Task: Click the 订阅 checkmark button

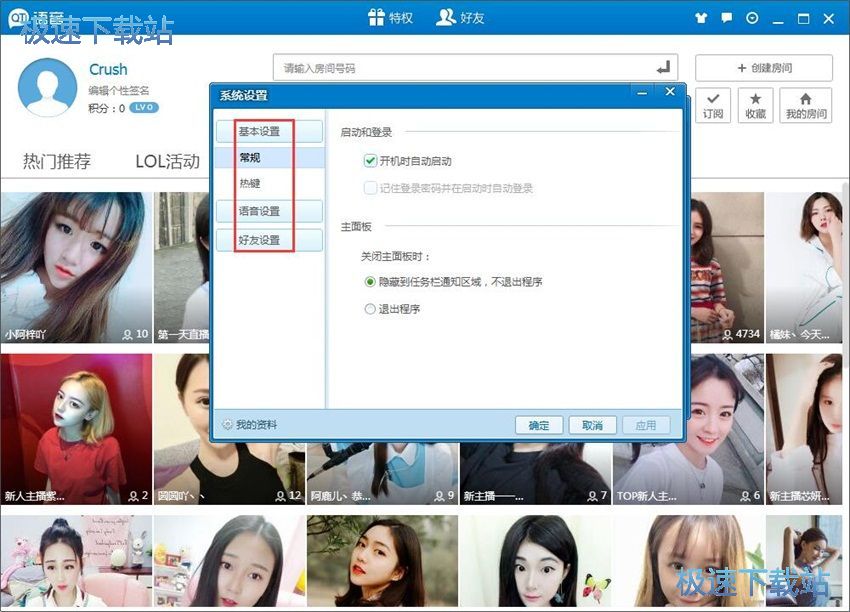Action: (x=713, y=105)
